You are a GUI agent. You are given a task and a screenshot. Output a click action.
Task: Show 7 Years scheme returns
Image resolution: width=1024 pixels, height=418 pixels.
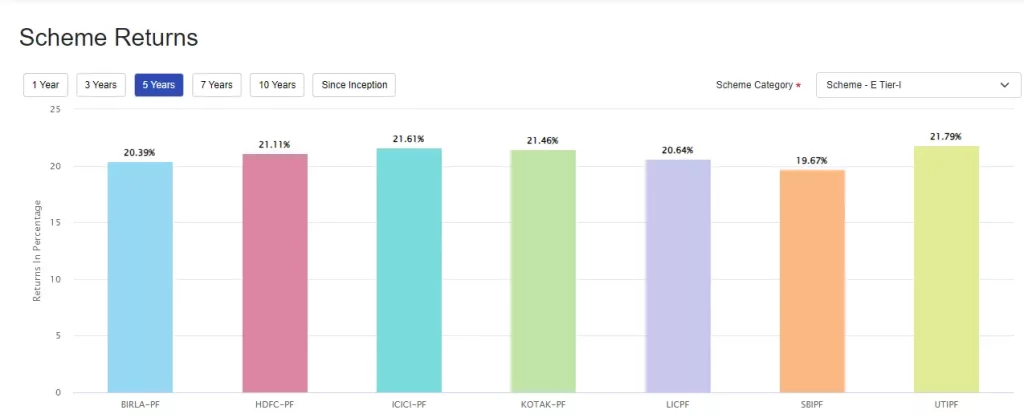point(216,85)
